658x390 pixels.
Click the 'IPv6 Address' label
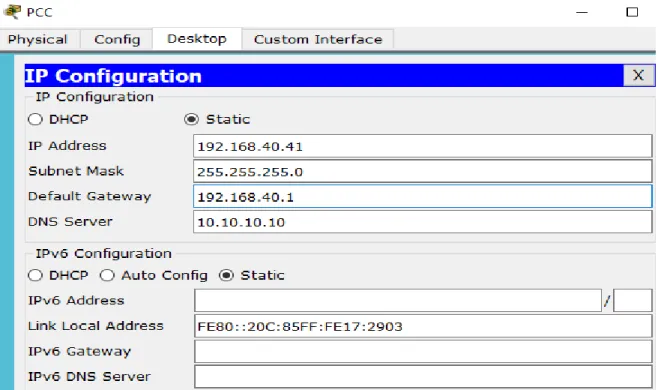coord(76,301)
